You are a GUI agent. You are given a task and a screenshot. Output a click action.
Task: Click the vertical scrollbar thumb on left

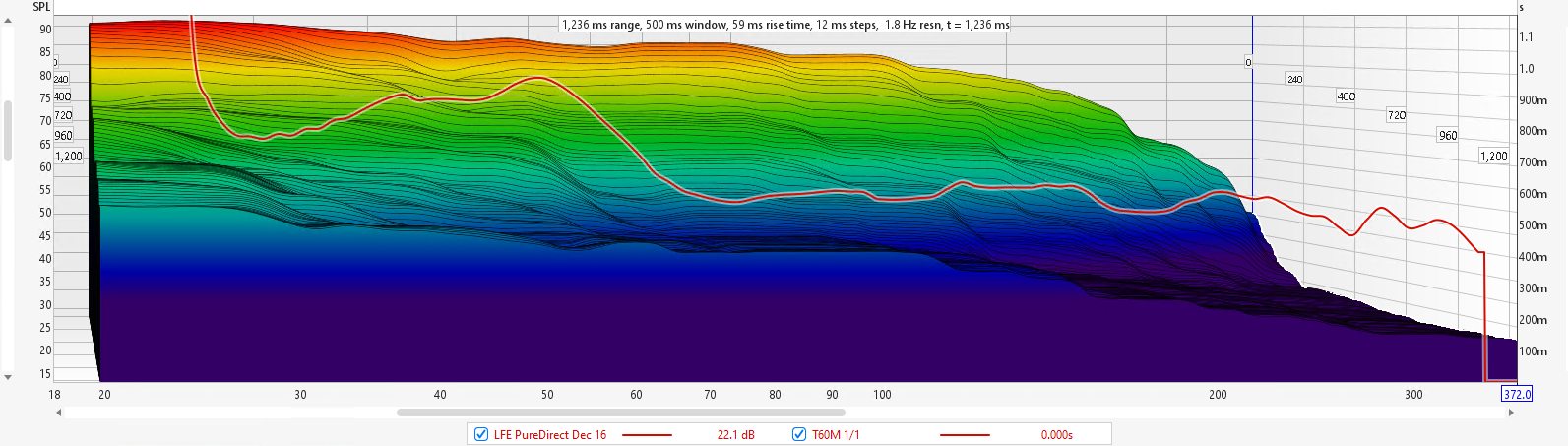(x=8, y=128)
